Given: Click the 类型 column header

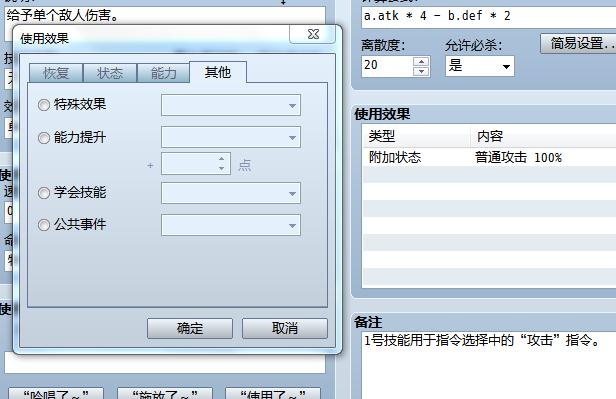Looking at the screenshot, I should pyautogui.click(x=416, y=136).
